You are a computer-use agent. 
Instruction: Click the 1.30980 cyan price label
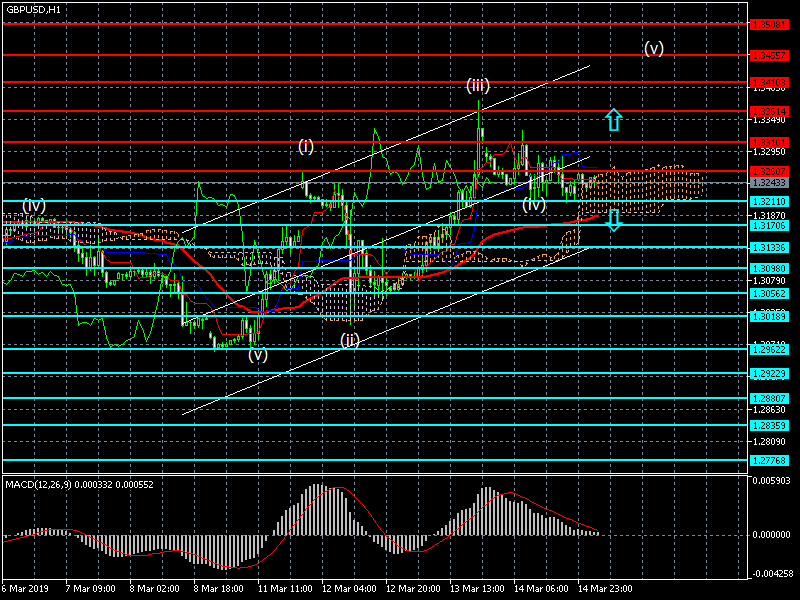(769, 268)
